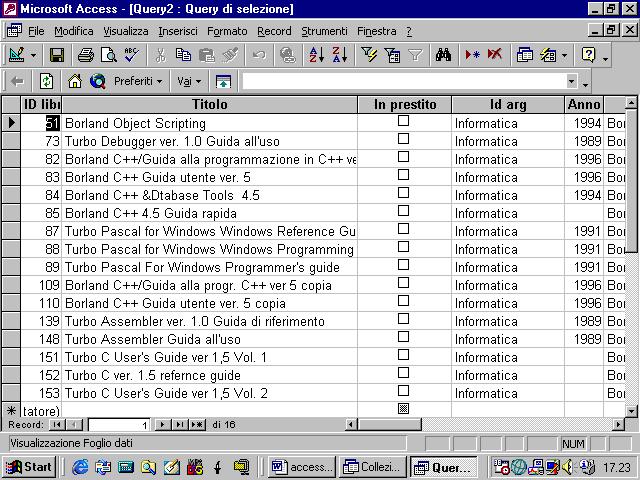Screen dimensions: 640x480
Task: Click the horizontal scrollbar thumb
Action: [x=389, y=425]
